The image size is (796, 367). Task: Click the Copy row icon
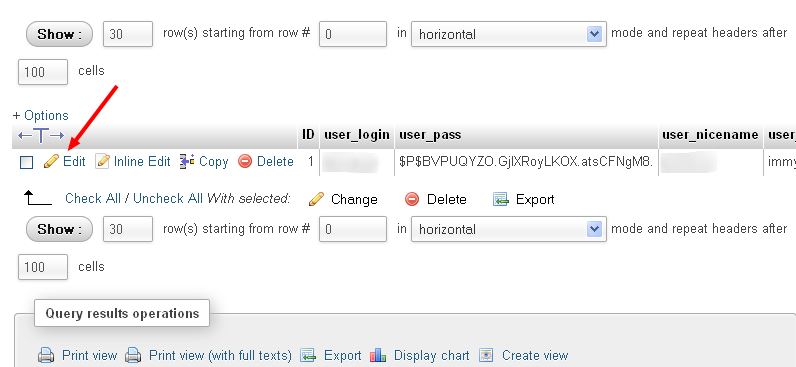pos(187,161)
